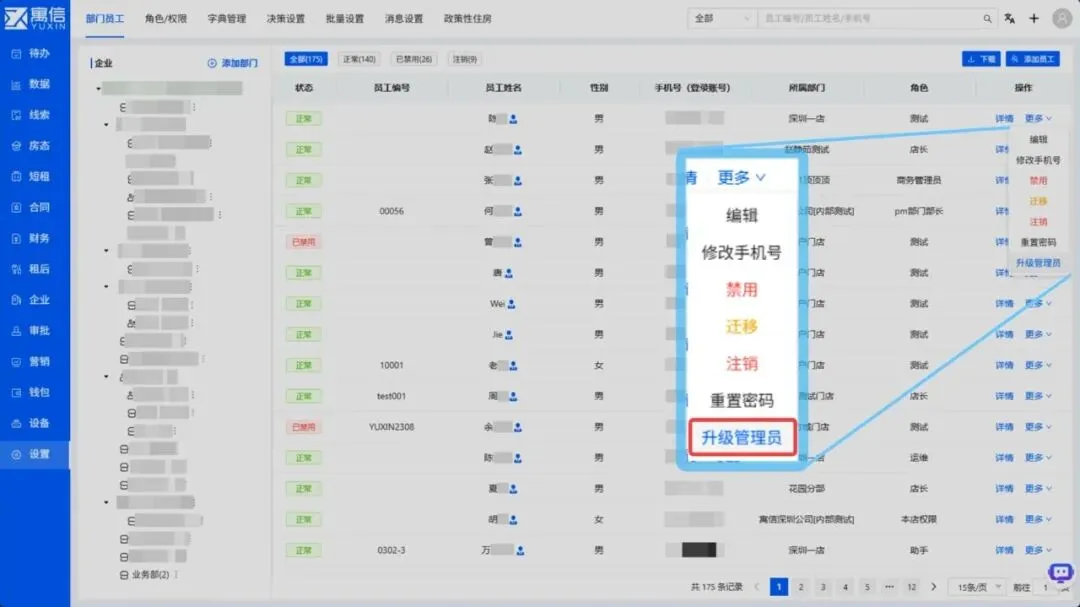Switch to the 角色/权限 tab
Viewport: 1080px width, 607px height.
coord(166,19)
